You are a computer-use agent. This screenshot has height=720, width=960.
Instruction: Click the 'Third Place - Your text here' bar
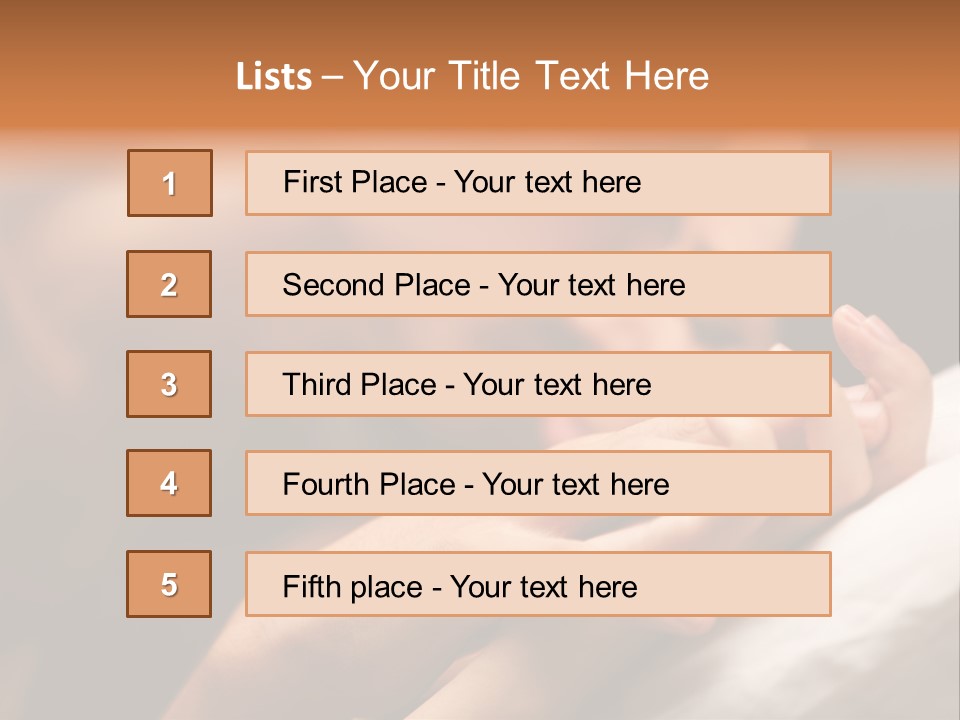pos(538,384)
